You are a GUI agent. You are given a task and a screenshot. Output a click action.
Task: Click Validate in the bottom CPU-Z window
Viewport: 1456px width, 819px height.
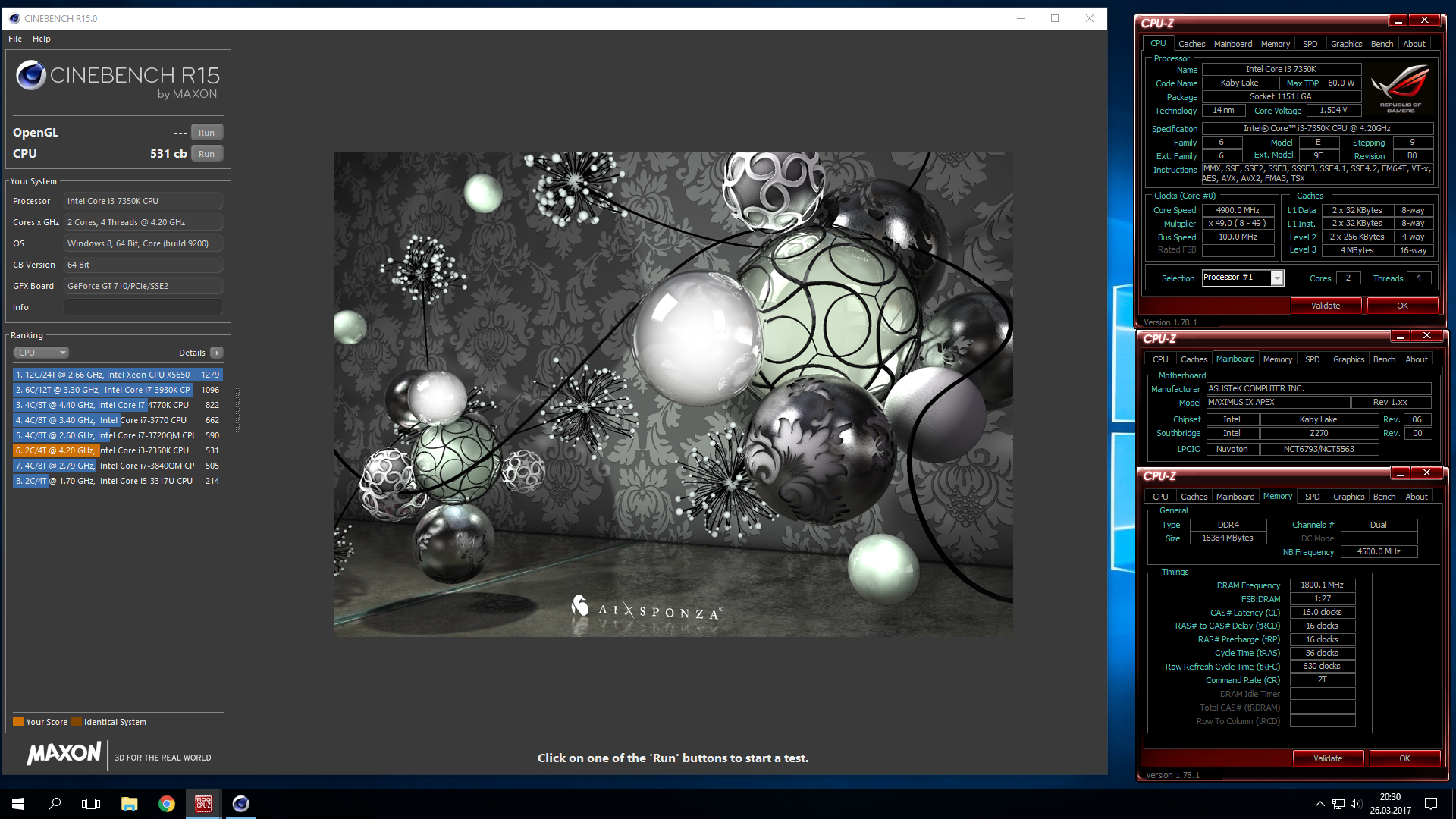point(1328,758)
